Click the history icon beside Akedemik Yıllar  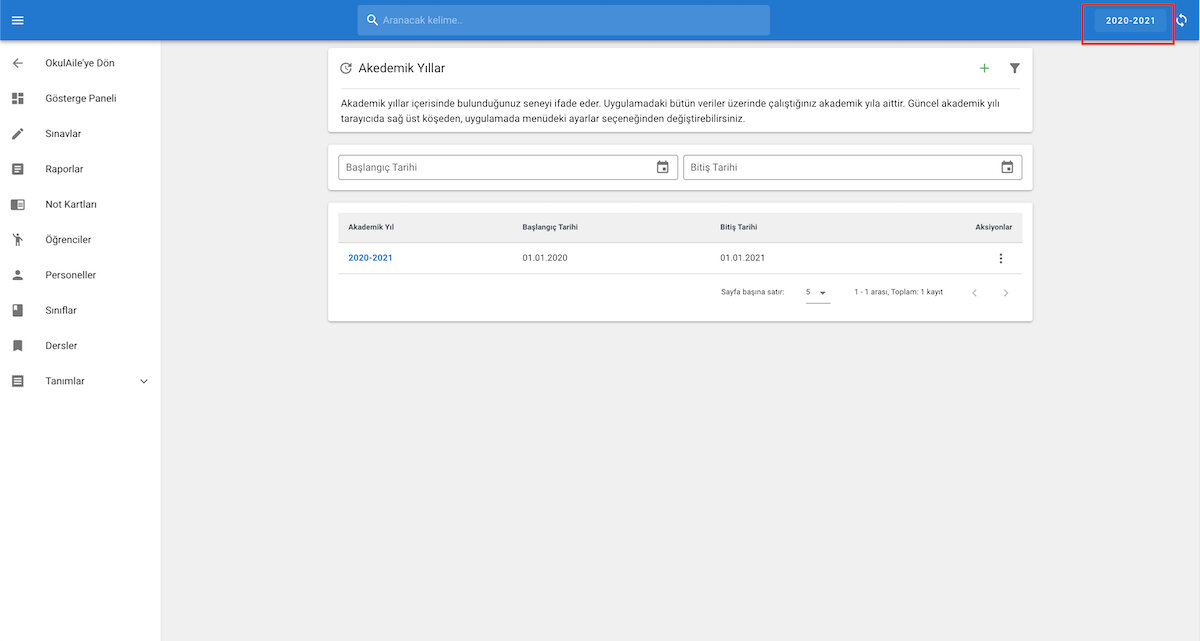(x=346, y=68)
